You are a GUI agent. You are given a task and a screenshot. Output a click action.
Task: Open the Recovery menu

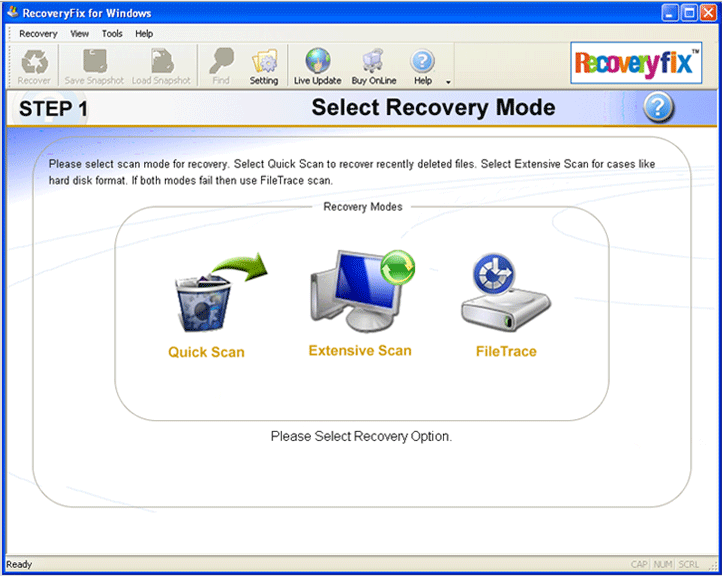click(x=38, y=34)
